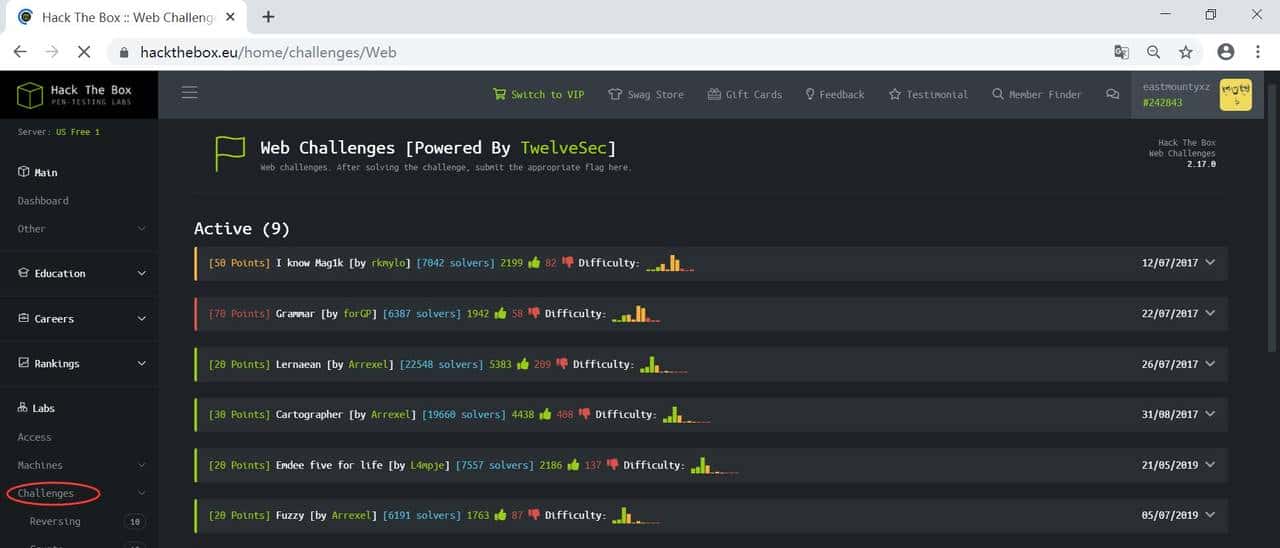
Task: Select Labs in the sidebar
Action: (37, 408)
